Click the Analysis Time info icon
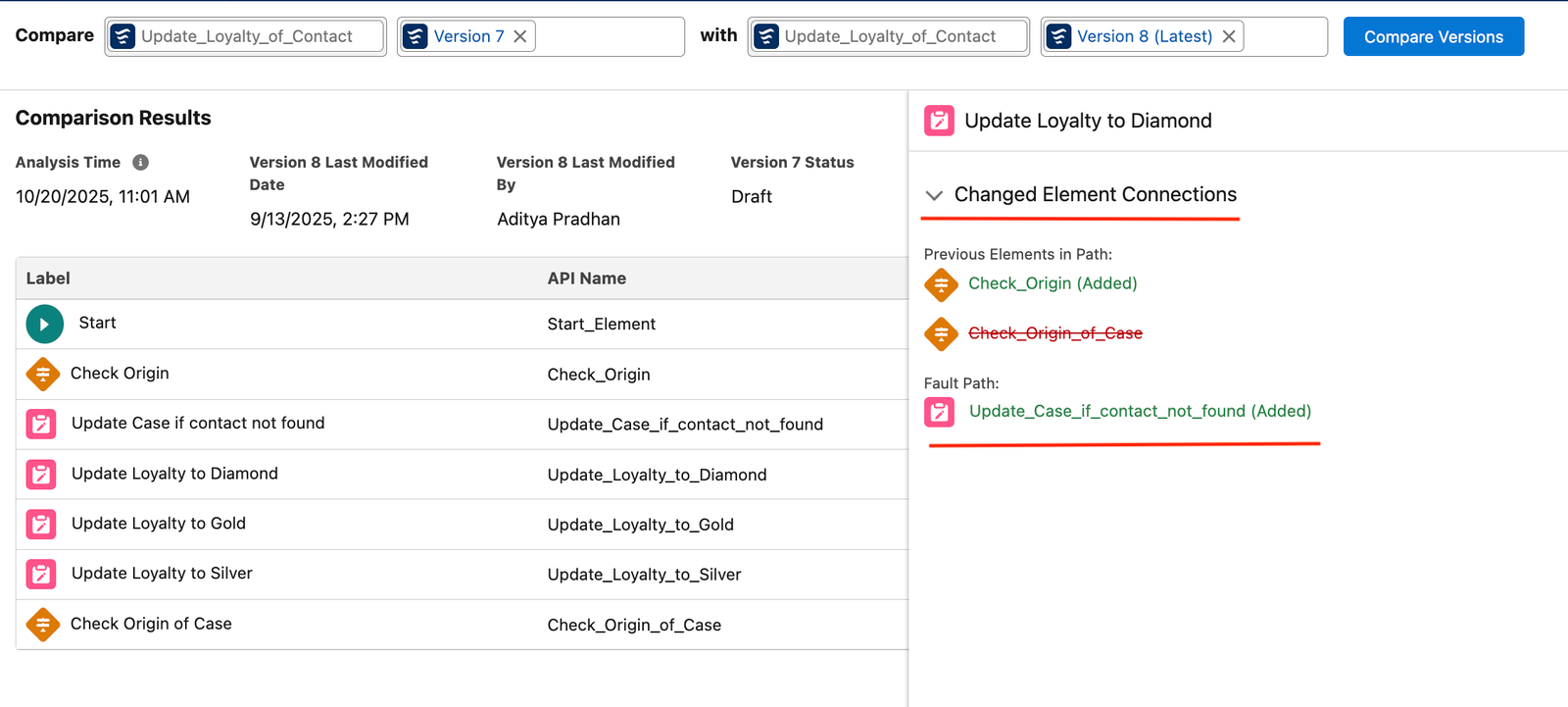This screenshot has width=1568, height=707. (140, 163)
